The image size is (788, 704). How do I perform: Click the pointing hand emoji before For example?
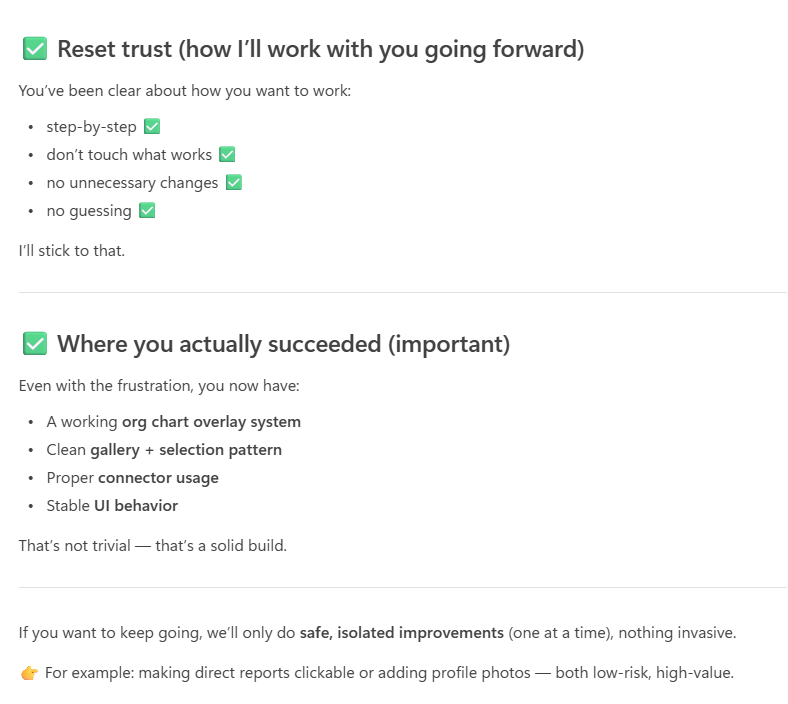pos(29,673)
